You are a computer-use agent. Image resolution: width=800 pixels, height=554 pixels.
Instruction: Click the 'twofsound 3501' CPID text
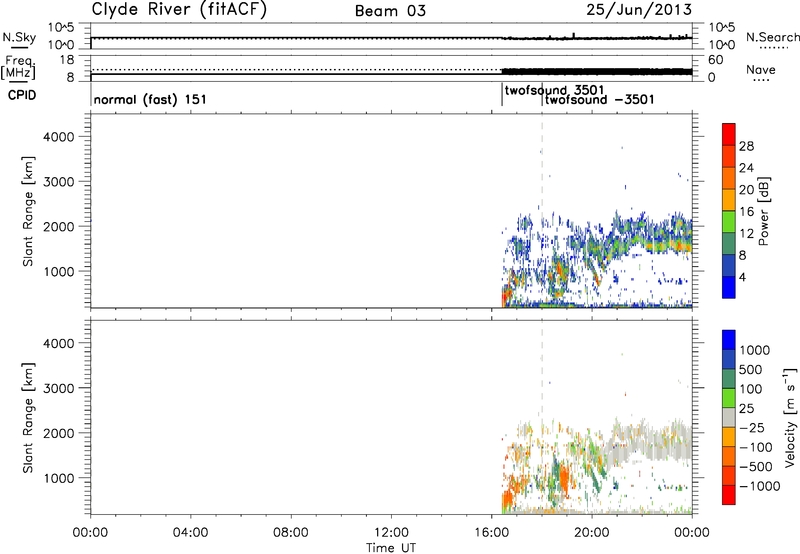click(555, 90)
